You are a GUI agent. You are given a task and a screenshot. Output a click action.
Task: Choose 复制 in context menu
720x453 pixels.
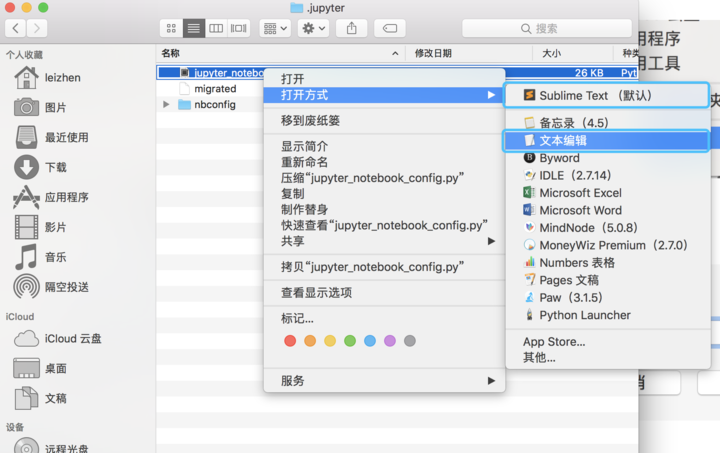[x=384, y=194]
